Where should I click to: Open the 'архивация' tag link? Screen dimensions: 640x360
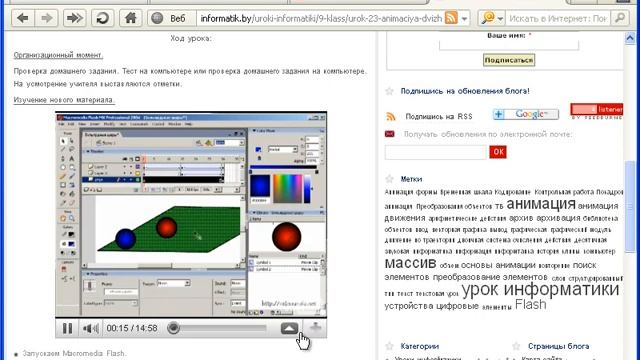(558, 218)
